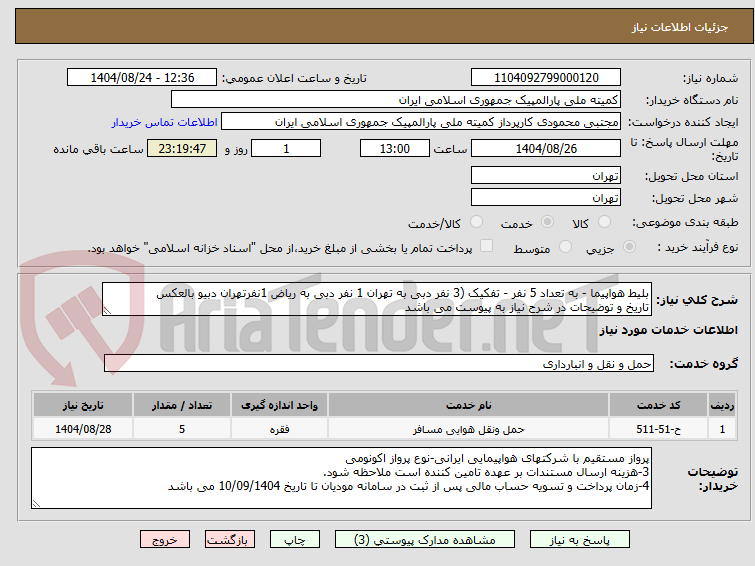Viewport: 755px width, 566px height.
Task: Click the بازگشت back button
Action: pyautogui.click(x=230, y=540)
